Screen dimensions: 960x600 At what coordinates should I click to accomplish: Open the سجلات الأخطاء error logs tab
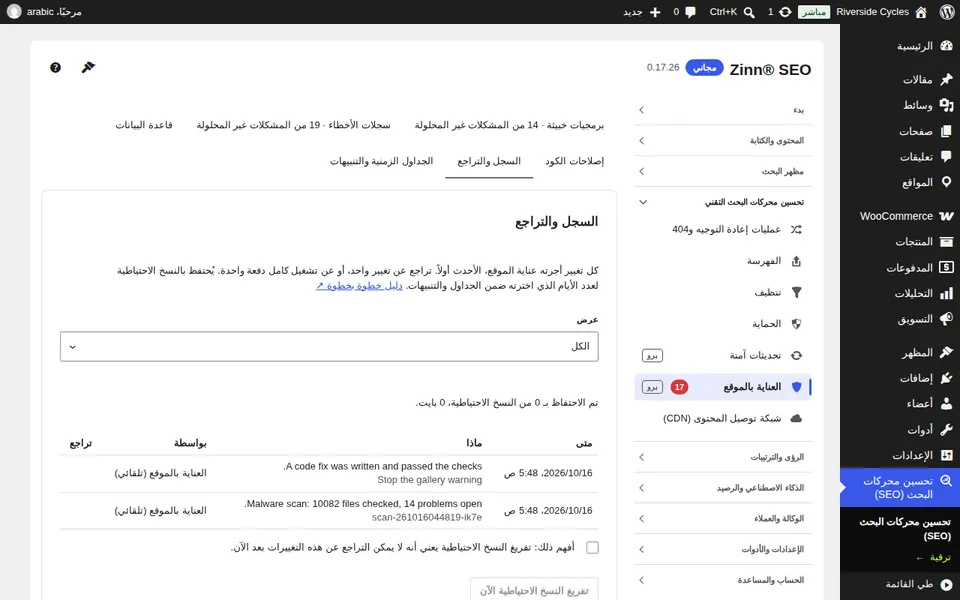click(293, 125)
